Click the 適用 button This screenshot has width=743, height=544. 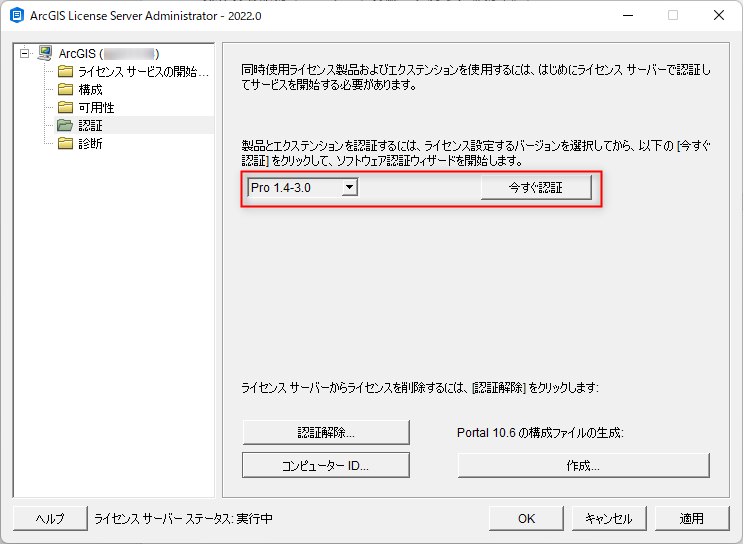coord(692,518)
